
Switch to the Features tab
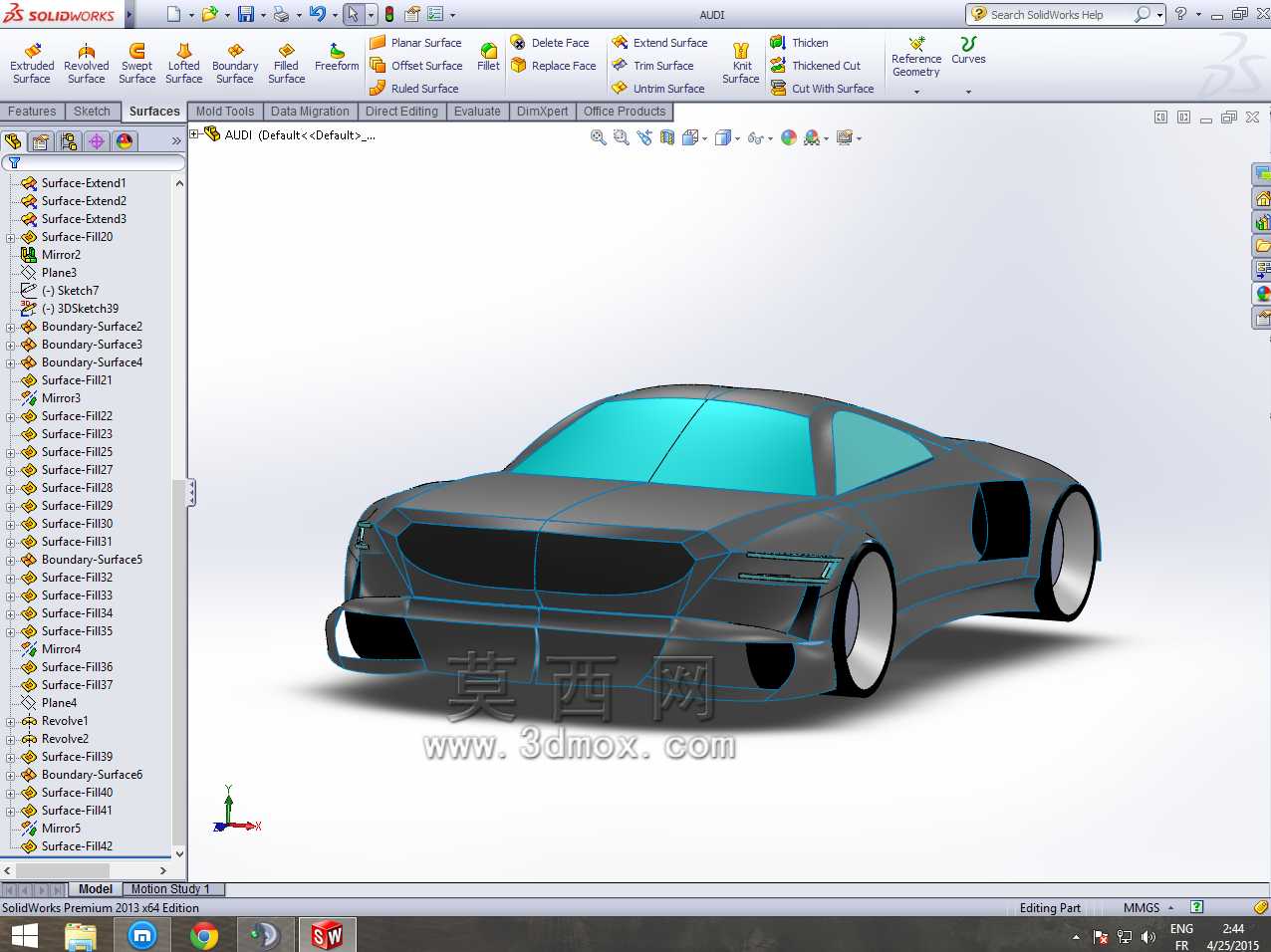click(x=32, y=112)
